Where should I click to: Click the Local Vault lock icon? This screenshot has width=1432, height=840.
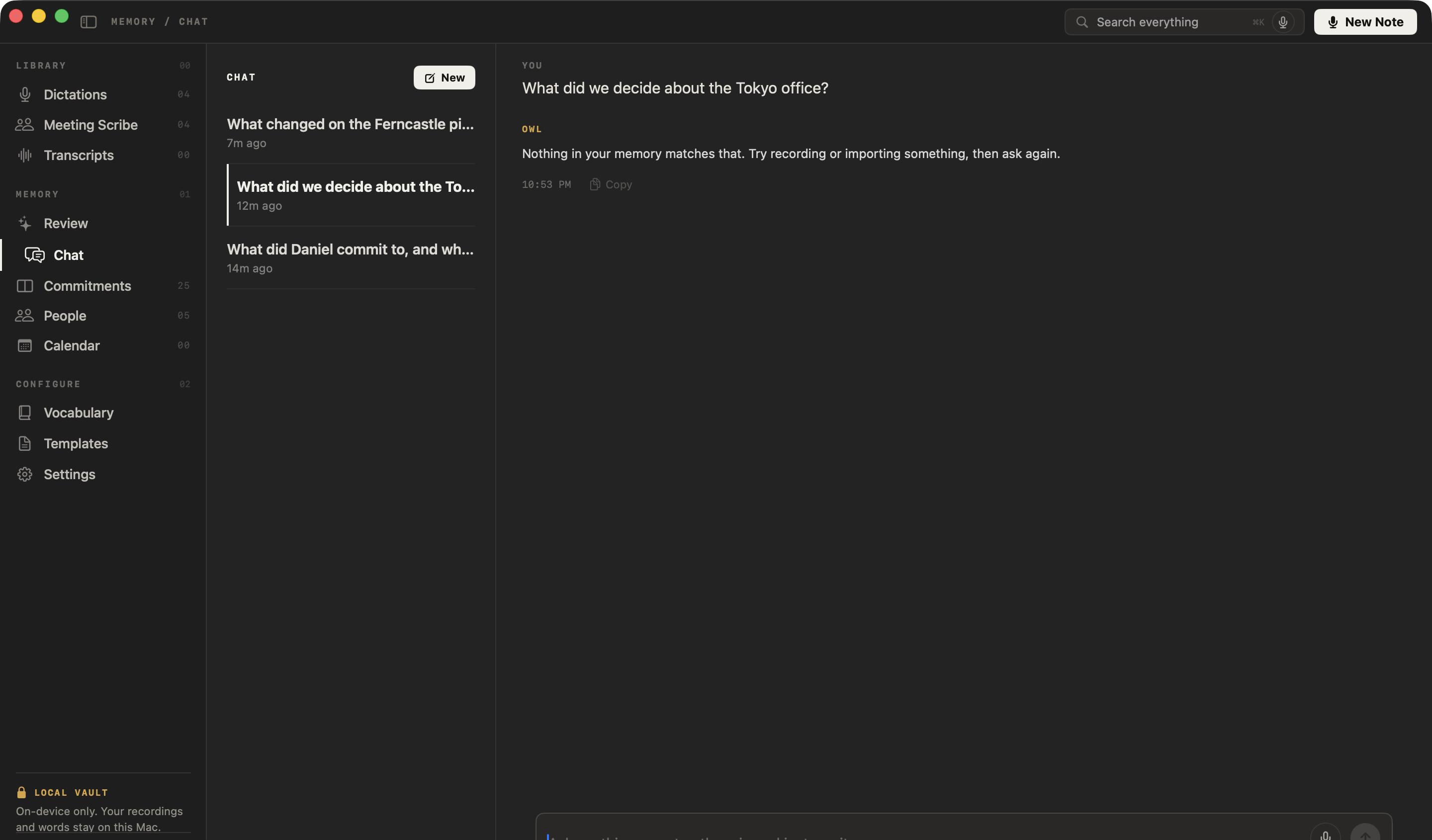point(21,792)
